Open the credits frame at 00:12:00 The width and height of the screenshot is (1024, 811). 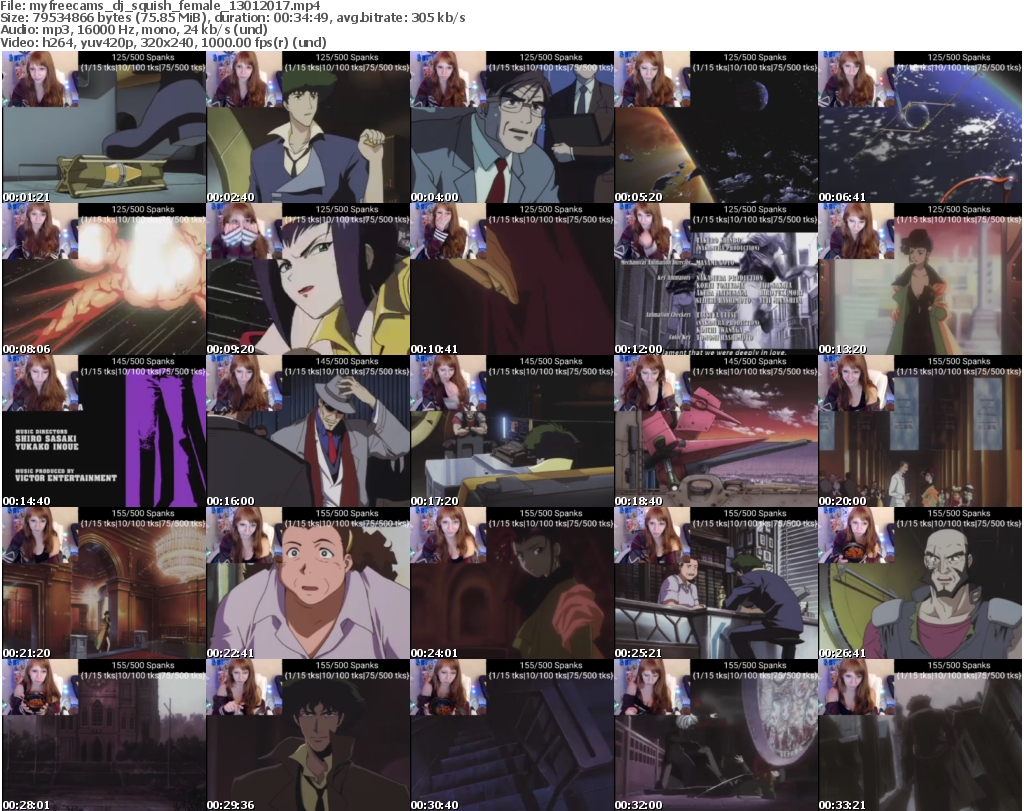716,279
